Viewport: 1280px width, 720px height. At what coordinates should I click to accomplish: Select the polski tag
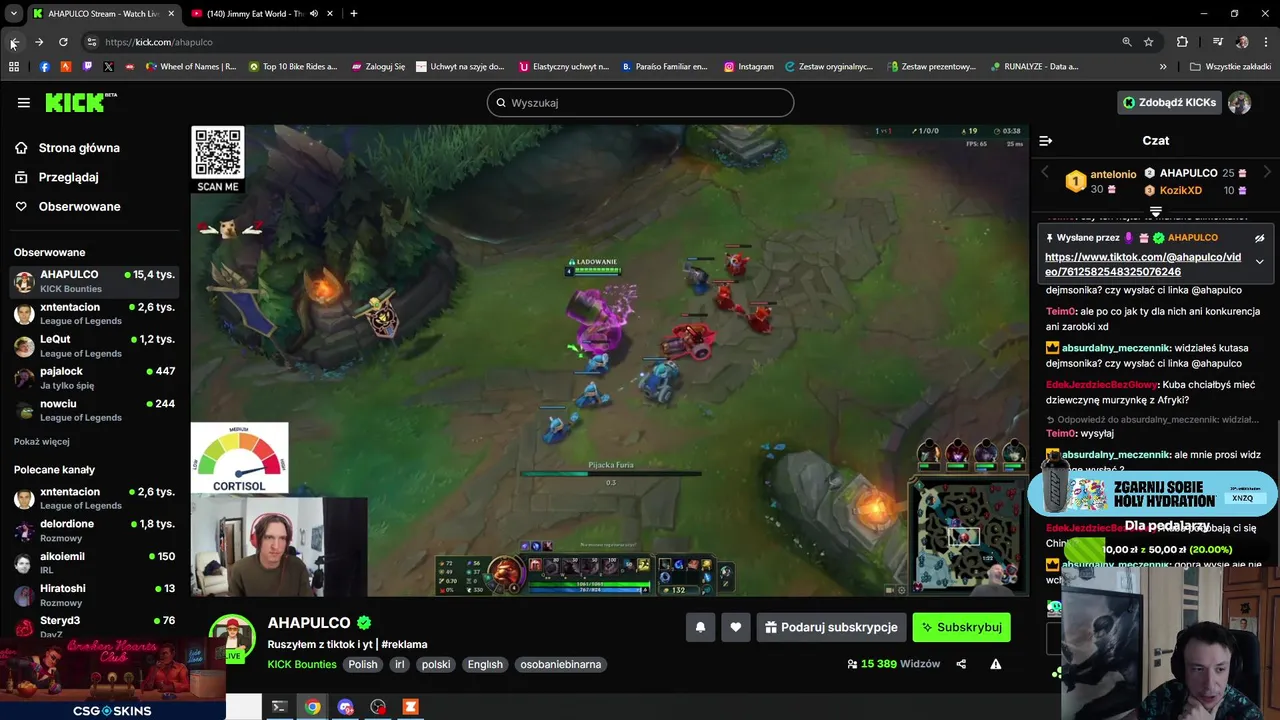point(436,664)
